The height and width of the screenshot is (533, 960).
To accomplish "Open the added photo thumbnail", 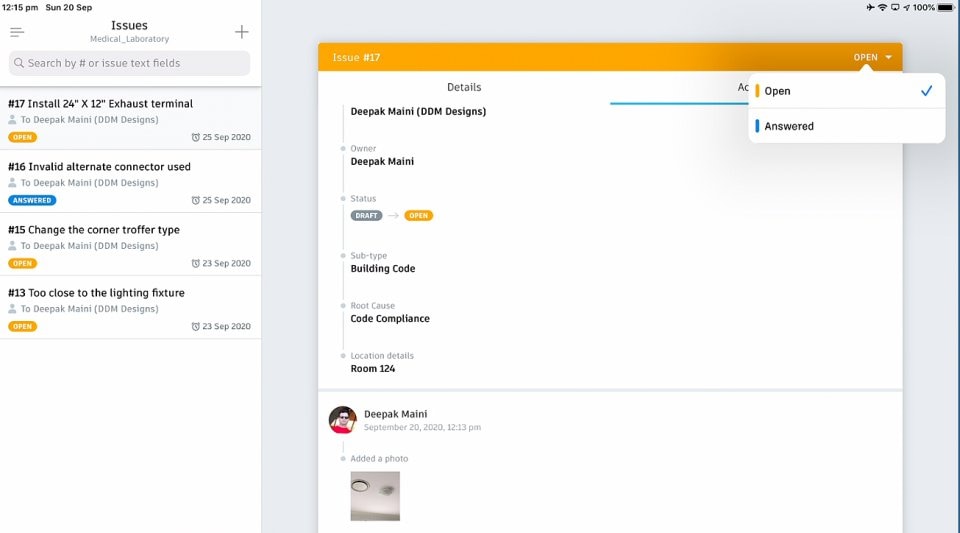I will pyautogui.click(x=375, y=496).
